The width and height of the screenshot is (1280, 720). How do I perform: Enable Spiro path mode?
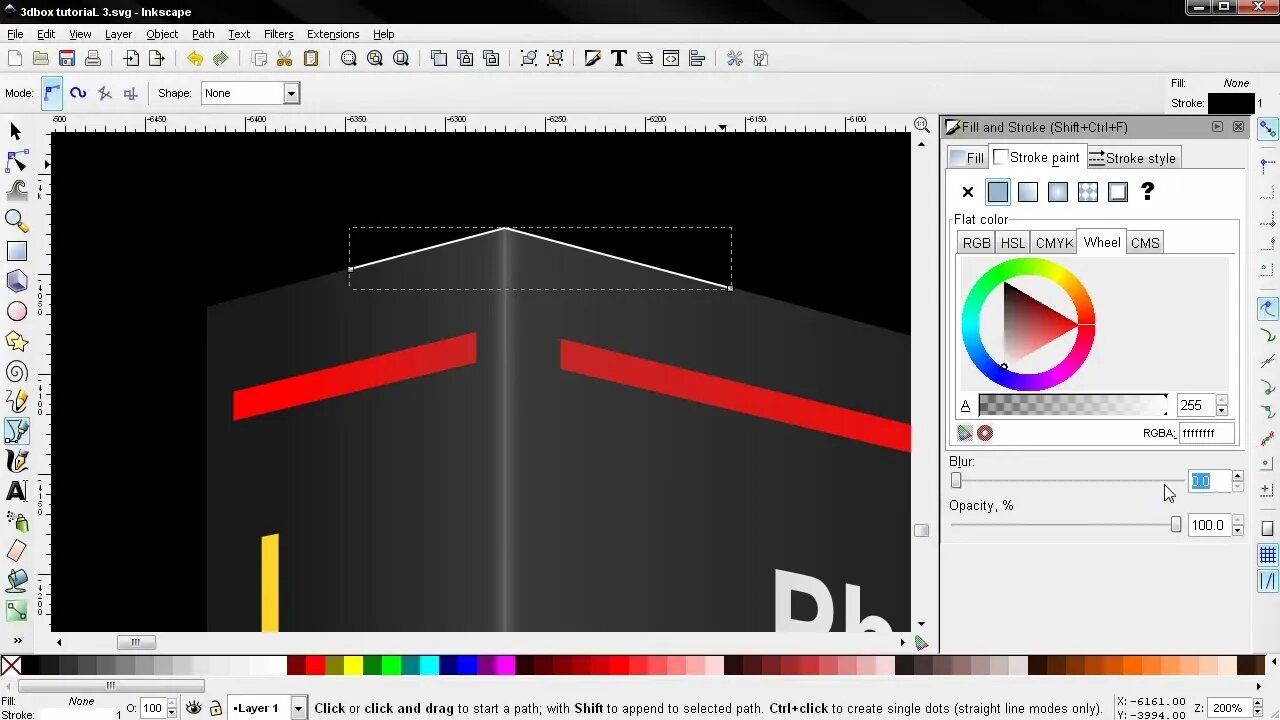(78, 93)
